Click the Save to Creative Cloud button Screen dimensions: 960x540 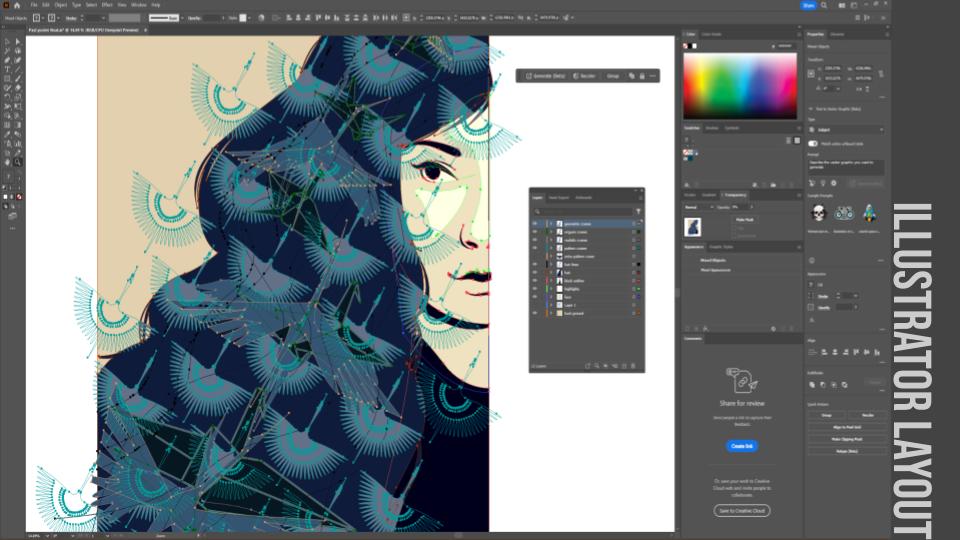coord(741,510)
